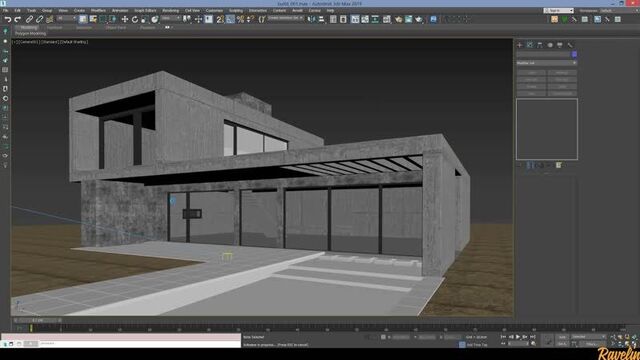The height and width of the screenshot is (360, 640).
Task: Switch to the Freeform ribbon tab
Action: tap(54, 28)
